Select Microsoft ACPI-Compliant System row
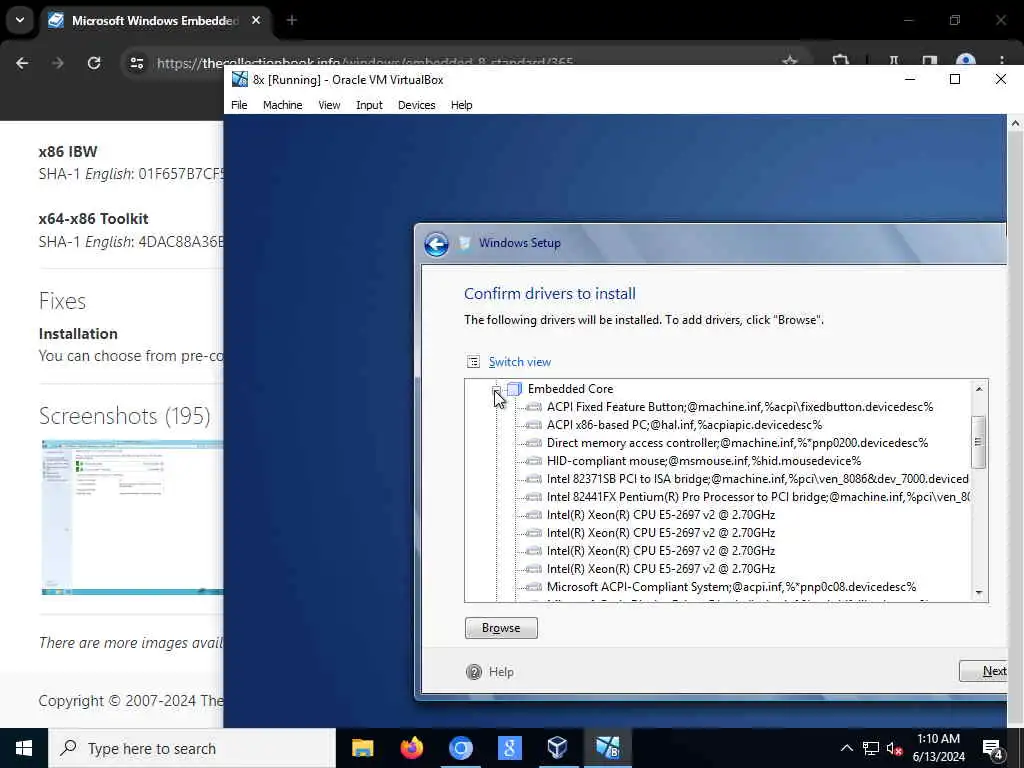The width and height of the screenshot is (1024, 768). click(731, 586)
